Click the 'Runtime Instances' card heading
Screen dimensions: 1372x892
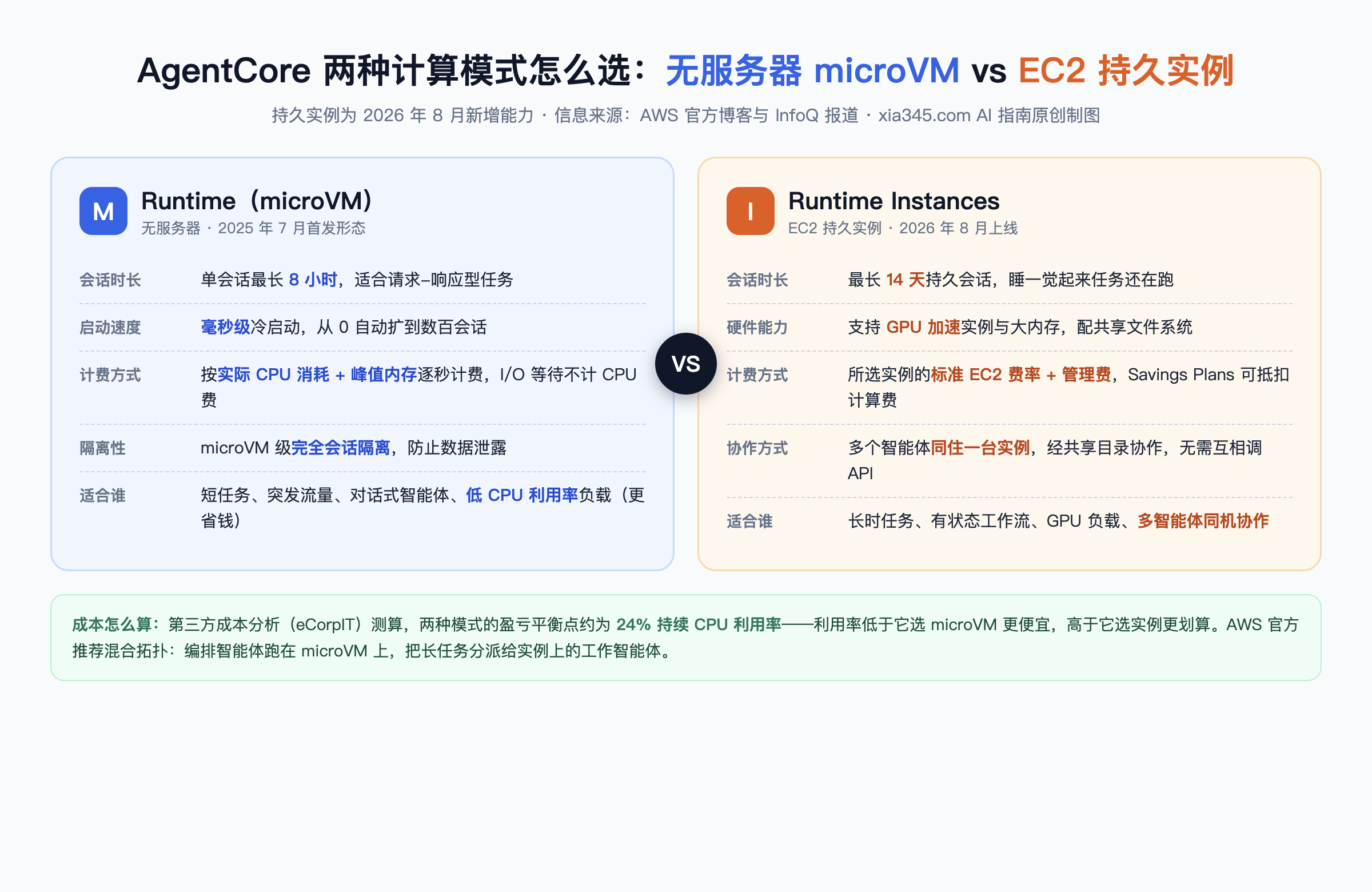point(894,201)
